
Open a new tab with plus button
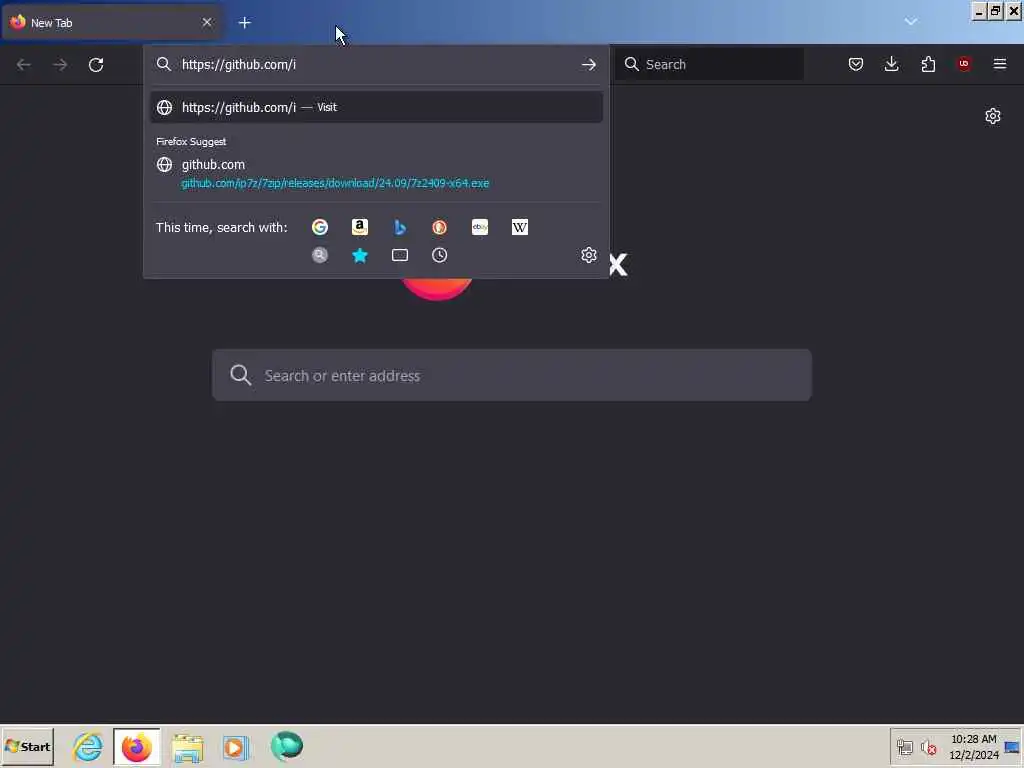[244, 23]
